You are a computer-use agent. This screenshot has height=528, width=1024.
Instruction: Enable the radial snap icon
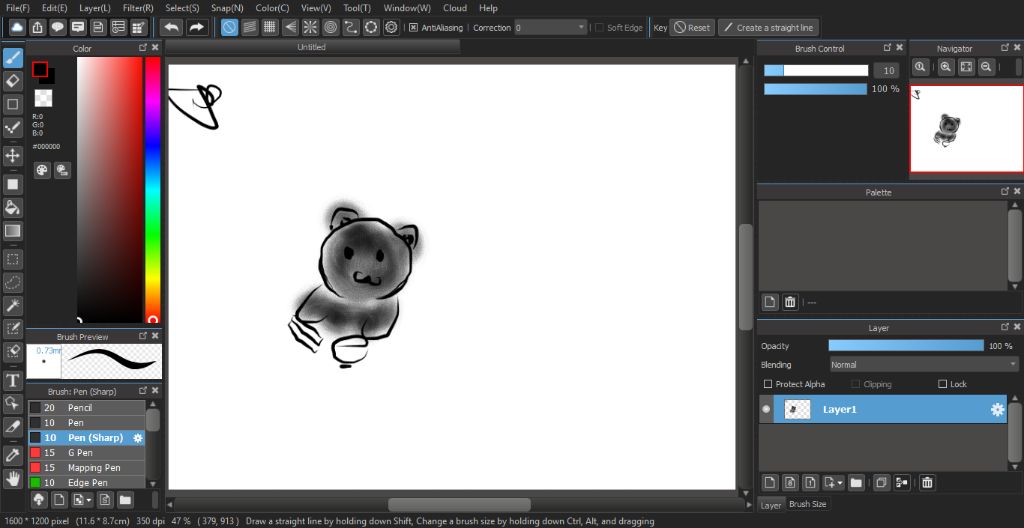click(x=310, y=27)
